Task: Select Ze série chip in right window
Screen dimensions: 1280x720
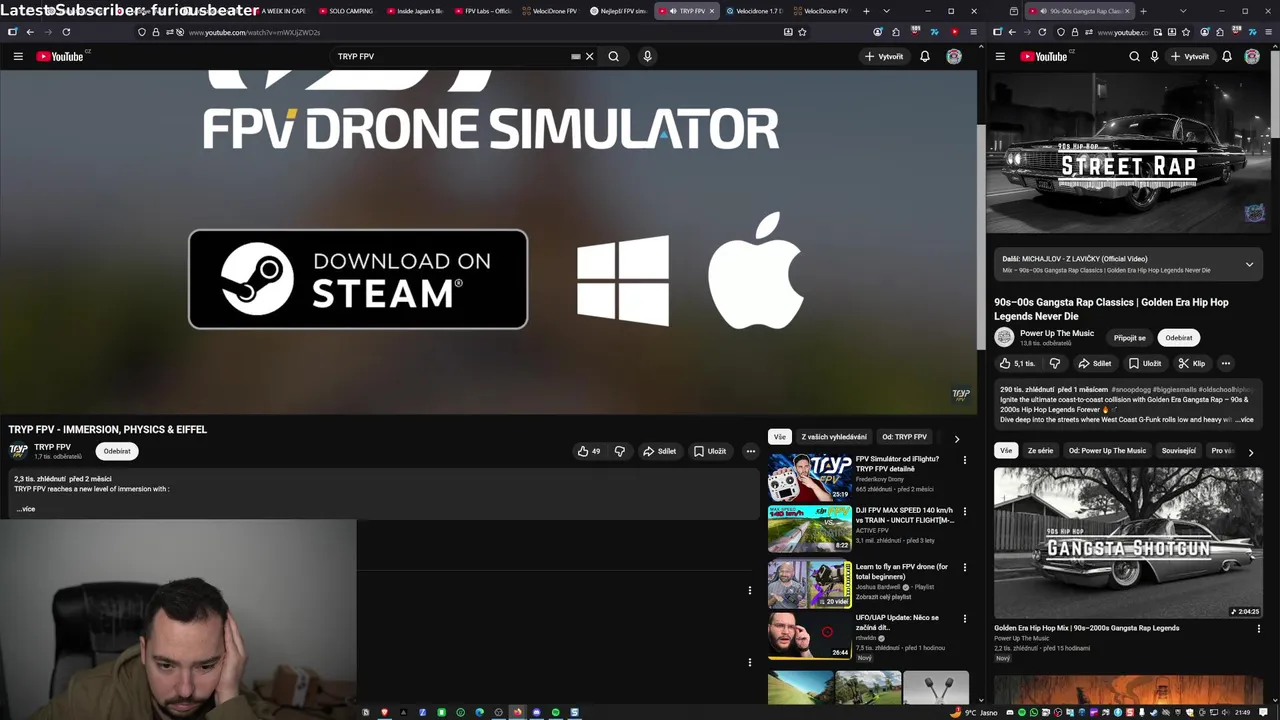Action: pyautogui.click(x=1040, y=451)
